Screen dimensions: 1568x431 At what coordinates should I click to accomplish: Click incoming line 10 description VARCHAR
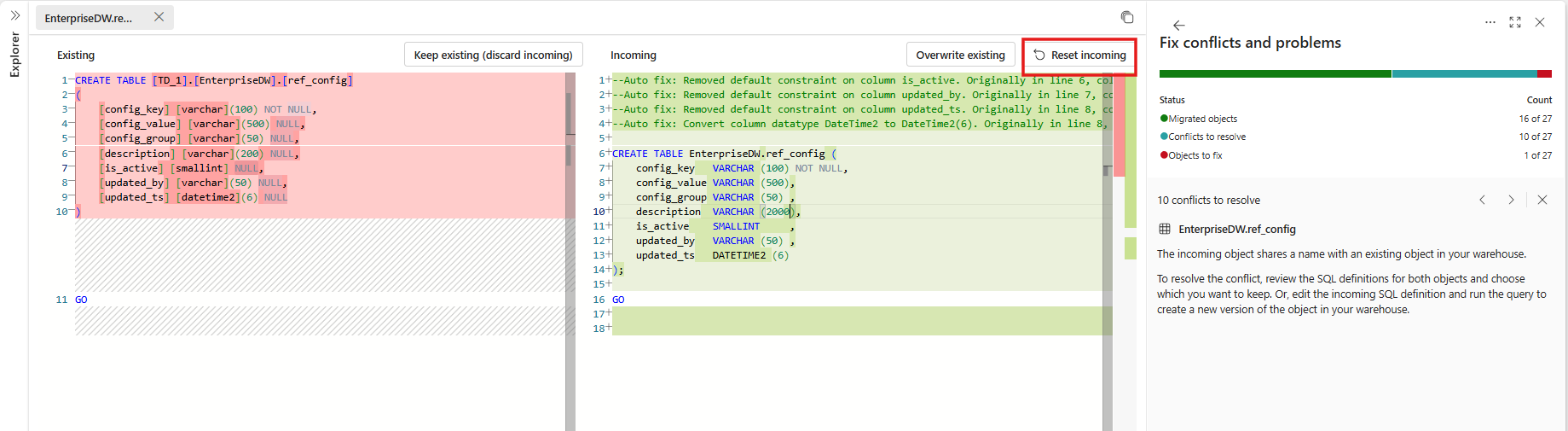(718, 212)
